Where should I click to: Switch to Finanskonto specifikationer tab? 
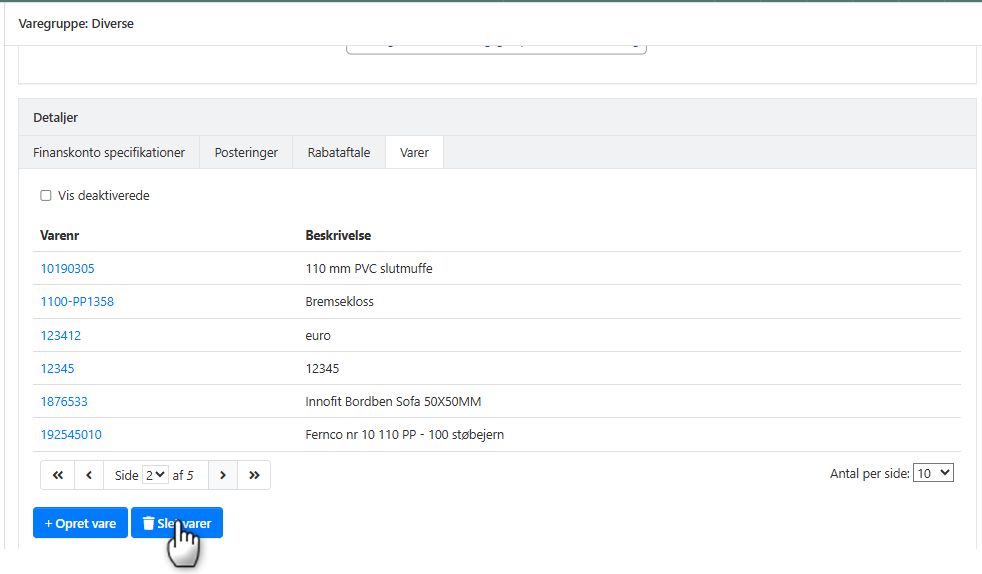coord(109,153)
